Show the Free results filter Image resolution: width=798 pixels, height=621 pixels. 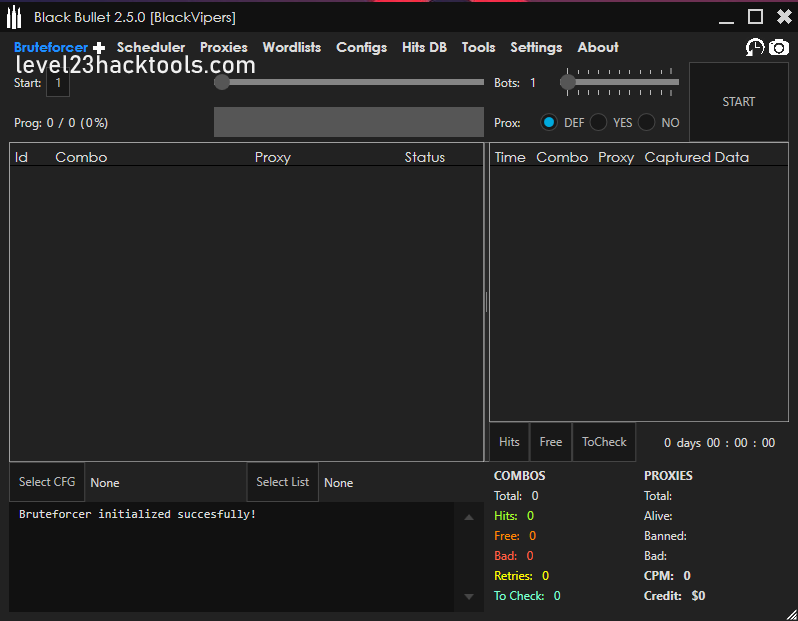tap(551, 442)
